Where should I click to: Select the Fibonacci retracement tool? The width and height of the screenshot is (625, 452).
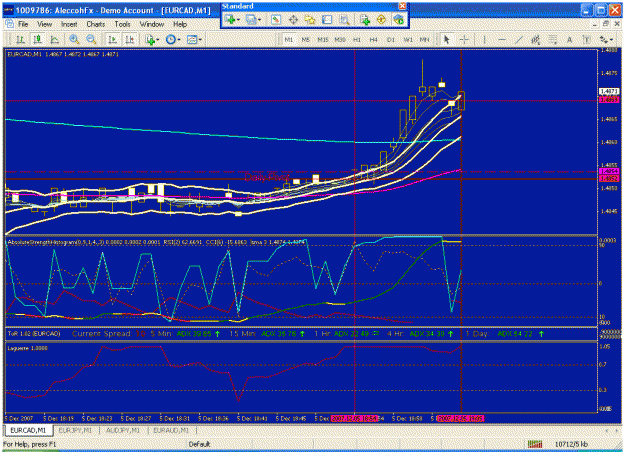pos(552,39)
